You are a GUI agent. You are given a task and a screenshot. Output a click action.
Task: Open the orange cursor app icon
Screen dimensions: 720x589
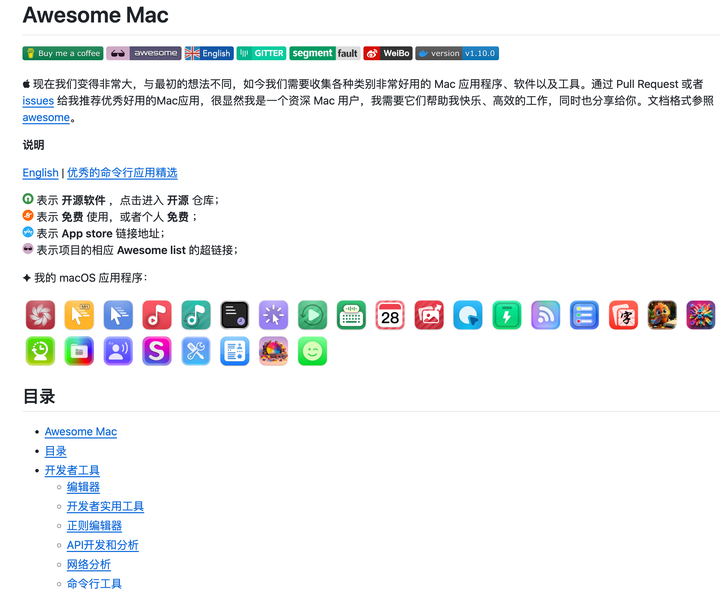tap(79, 315)
